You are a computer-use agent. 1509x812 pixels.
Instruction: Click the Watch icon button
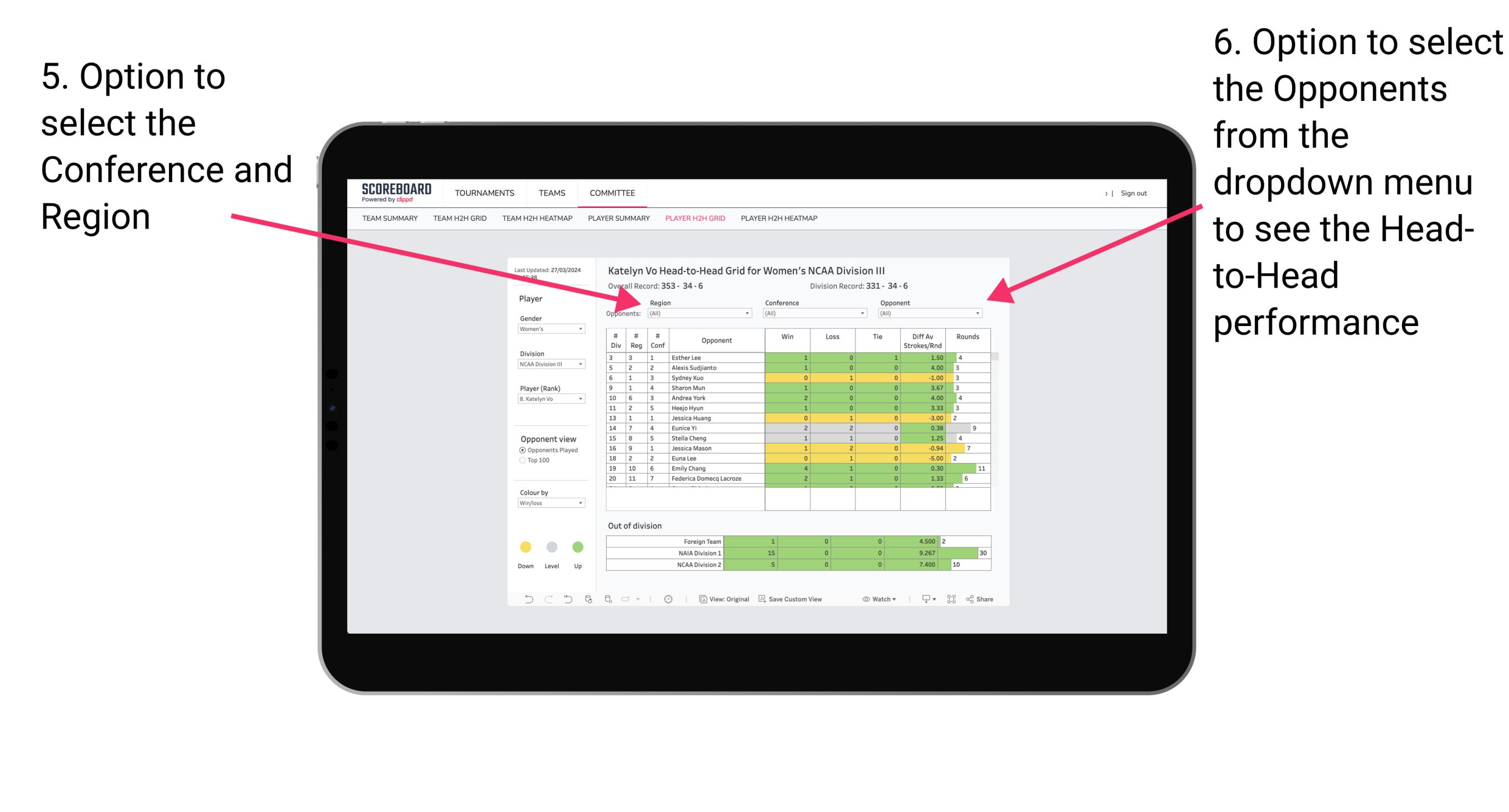click(x=863, y=600)
